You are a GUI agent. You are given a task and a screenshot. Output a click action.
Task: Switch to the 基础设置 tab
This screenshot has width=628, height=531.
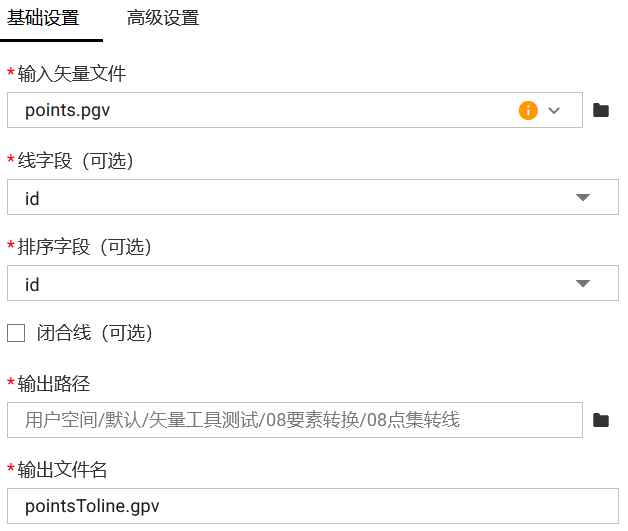pos(43,18)
